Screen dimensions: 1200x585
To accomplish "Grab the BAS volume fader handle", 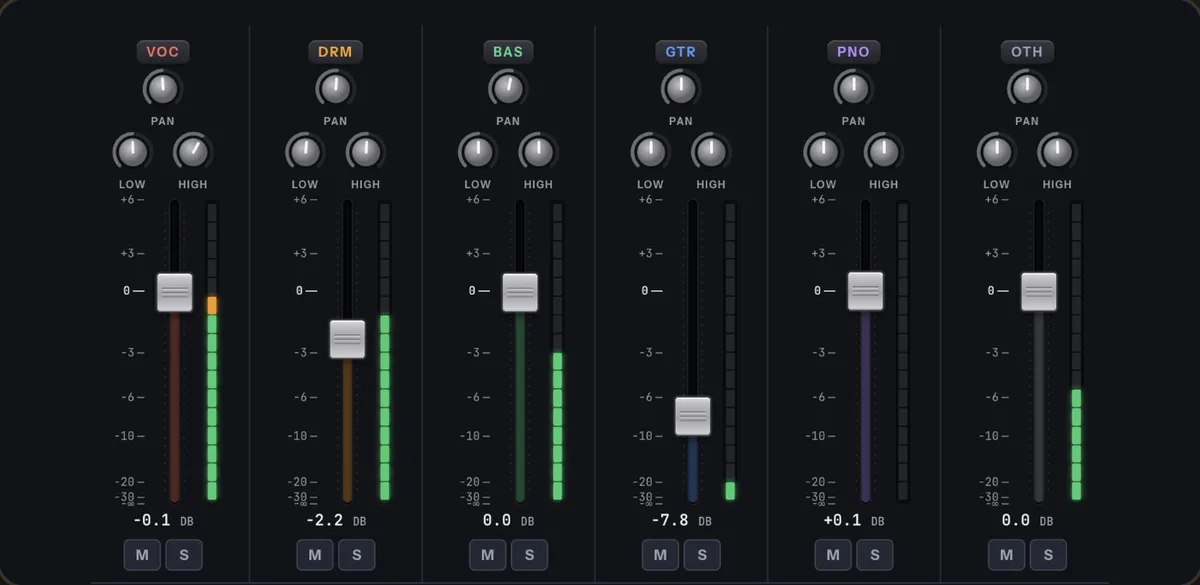I will (520, 292).
